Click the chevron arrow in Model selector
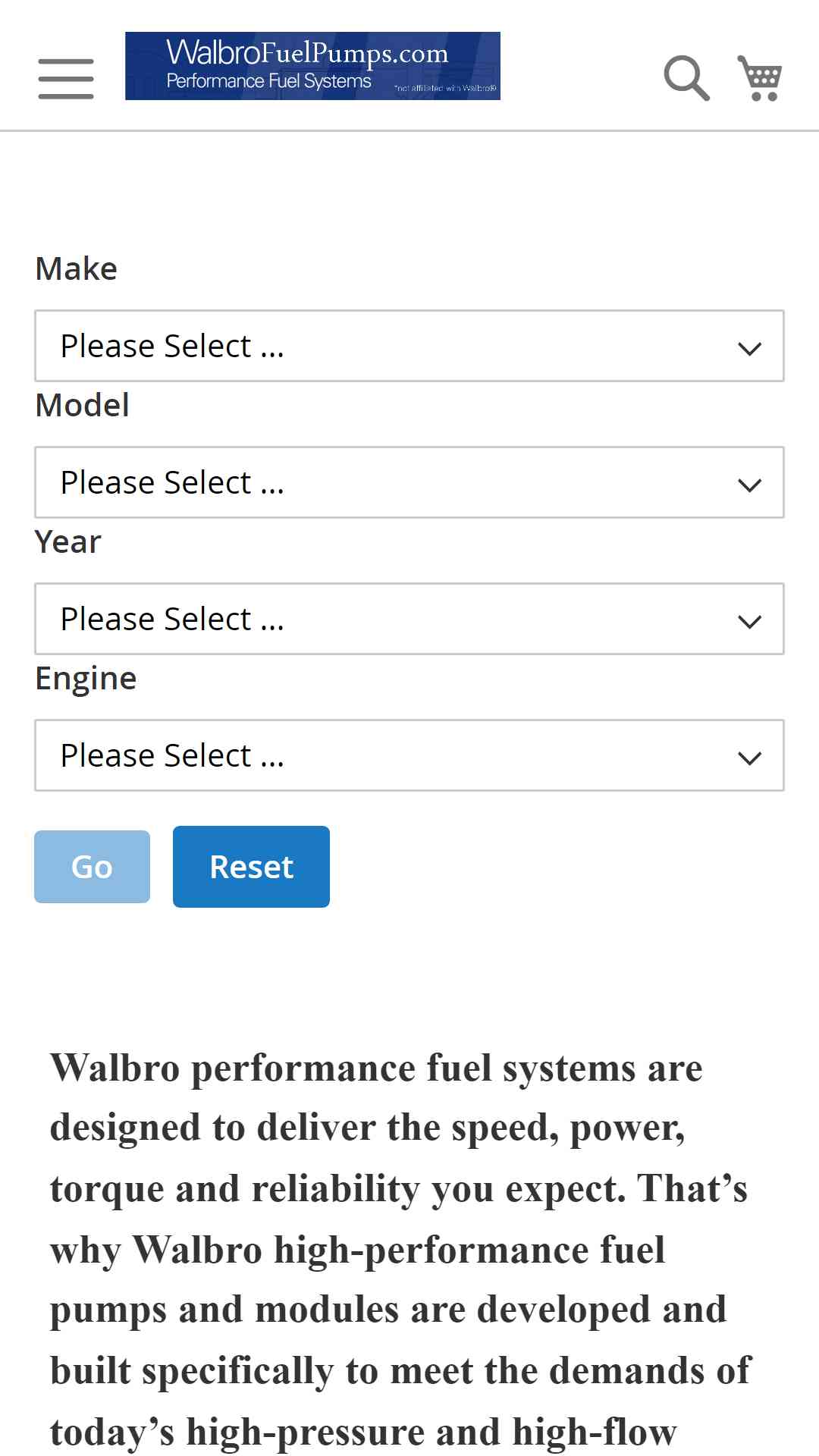819x1456 pixels. [749, 485]
